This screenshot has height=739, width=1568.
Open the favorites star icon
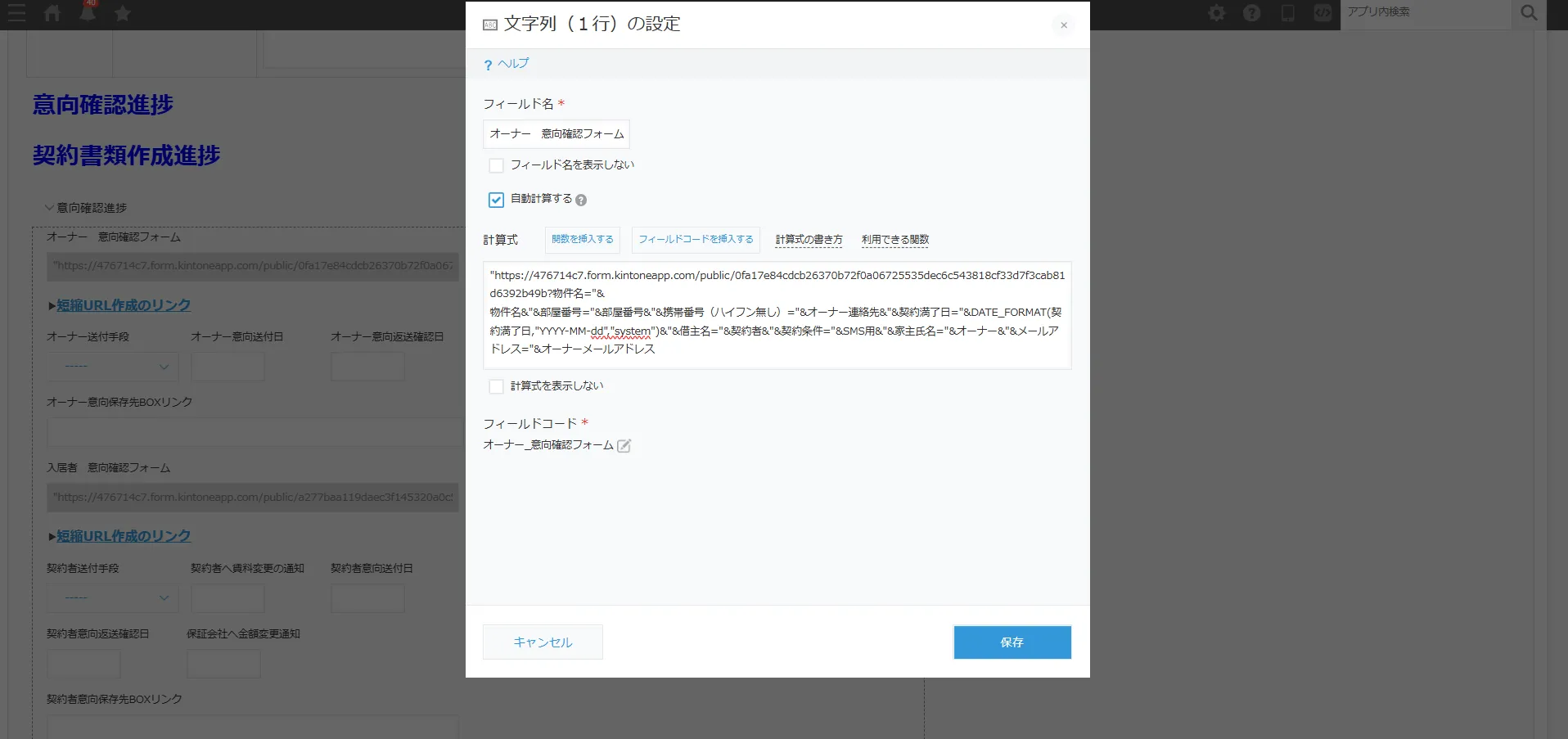coord(123,13)
